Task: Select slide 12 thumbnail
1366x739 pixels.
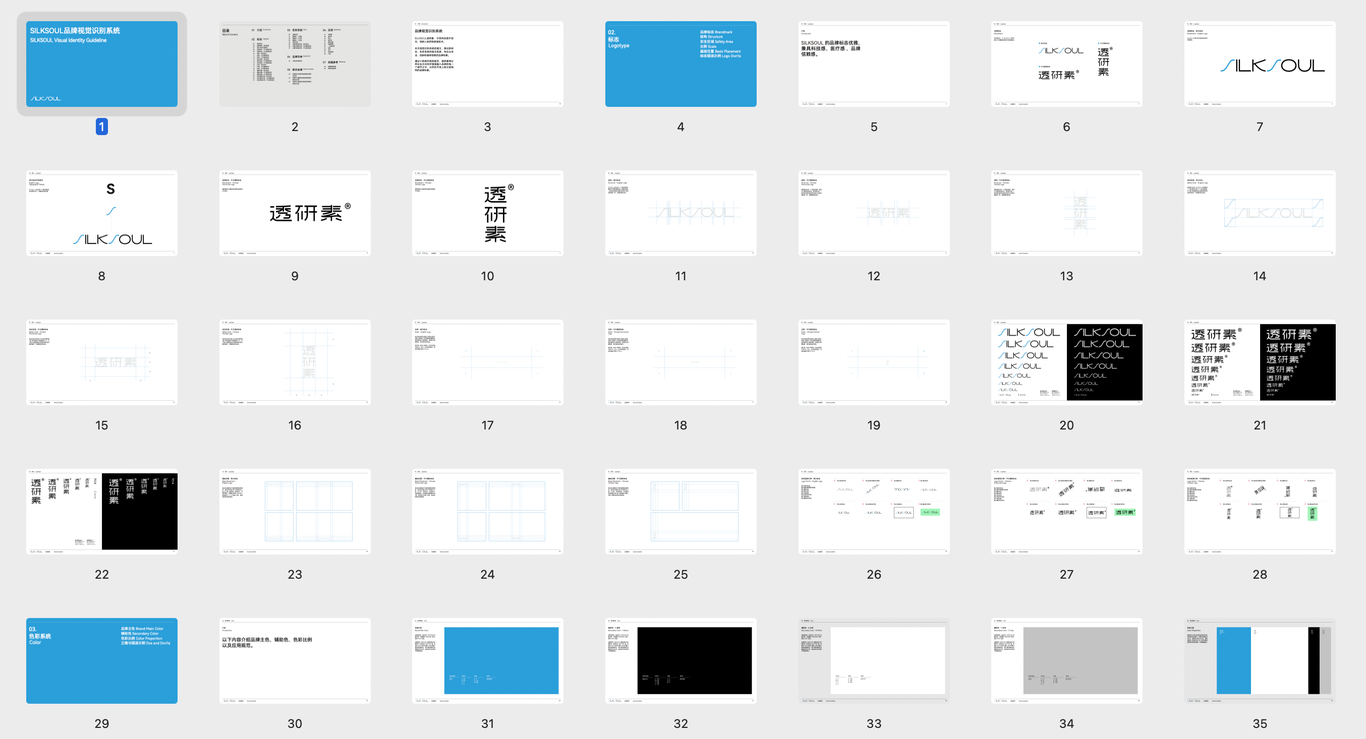Action: (x=874, y=213)
